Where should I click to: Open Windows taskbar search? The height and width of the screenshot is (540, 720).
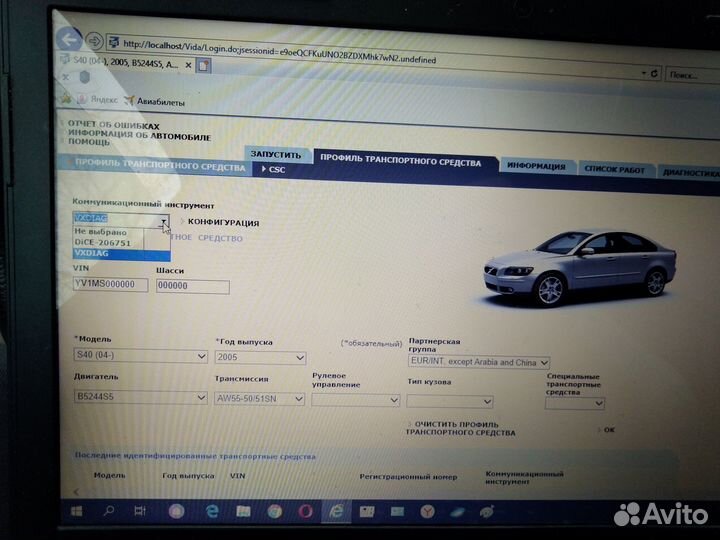(109, 510)
